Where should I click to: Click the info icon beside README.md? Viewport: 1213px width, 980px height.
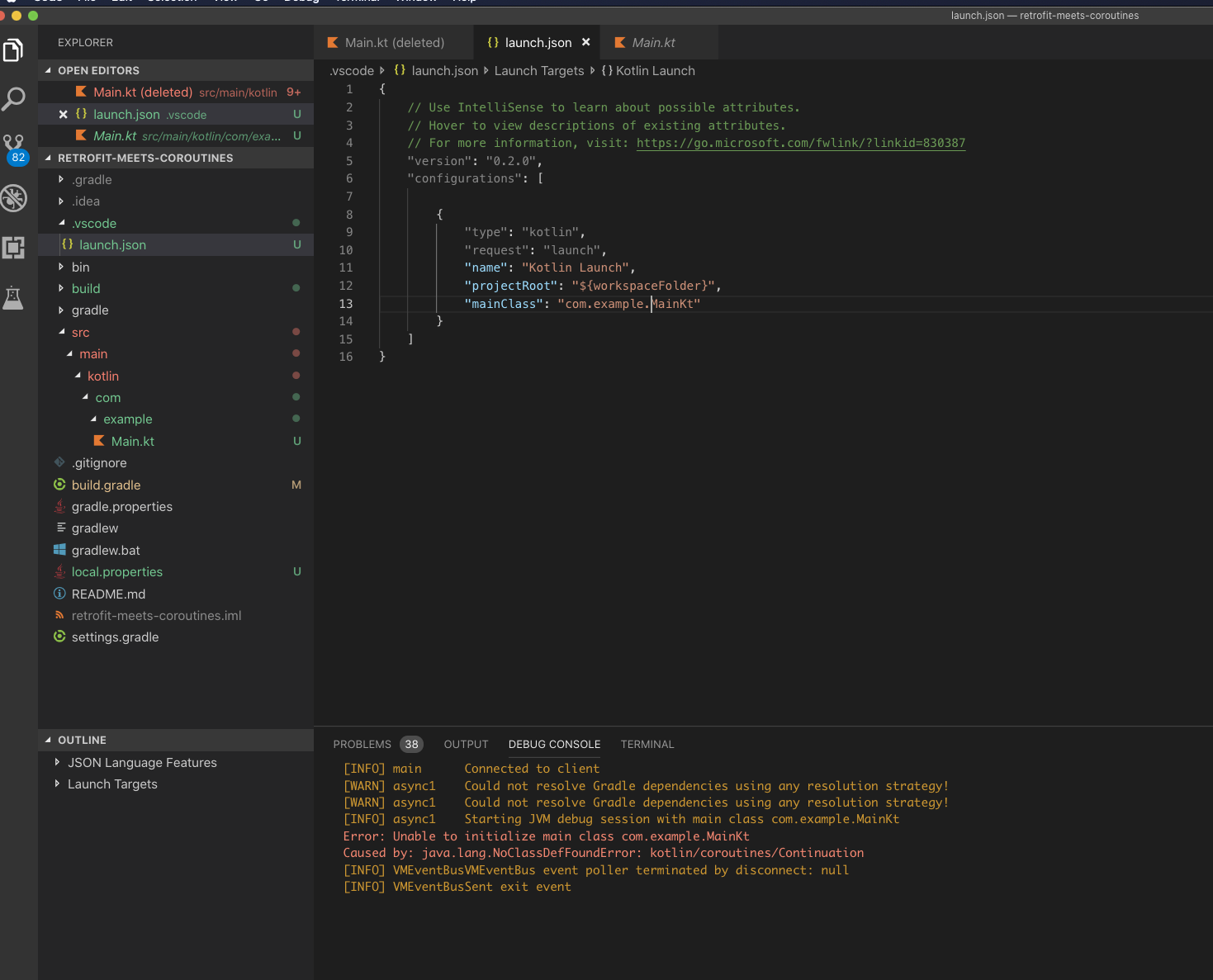[x=59, y=594]
